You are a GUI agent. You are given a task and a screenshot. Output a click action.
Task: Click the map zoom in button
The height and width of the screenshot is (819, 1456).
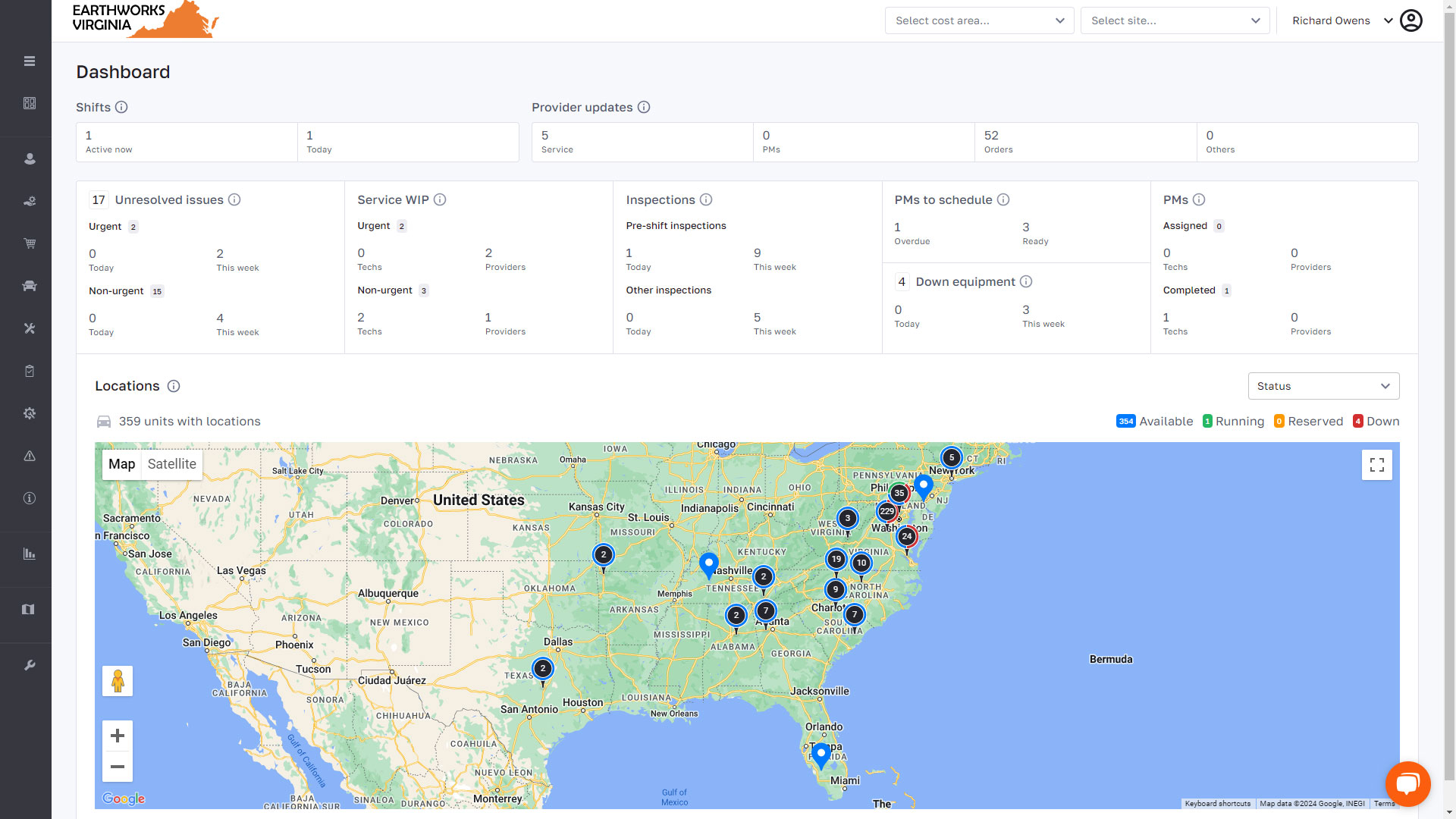click(x=118, y=736)
